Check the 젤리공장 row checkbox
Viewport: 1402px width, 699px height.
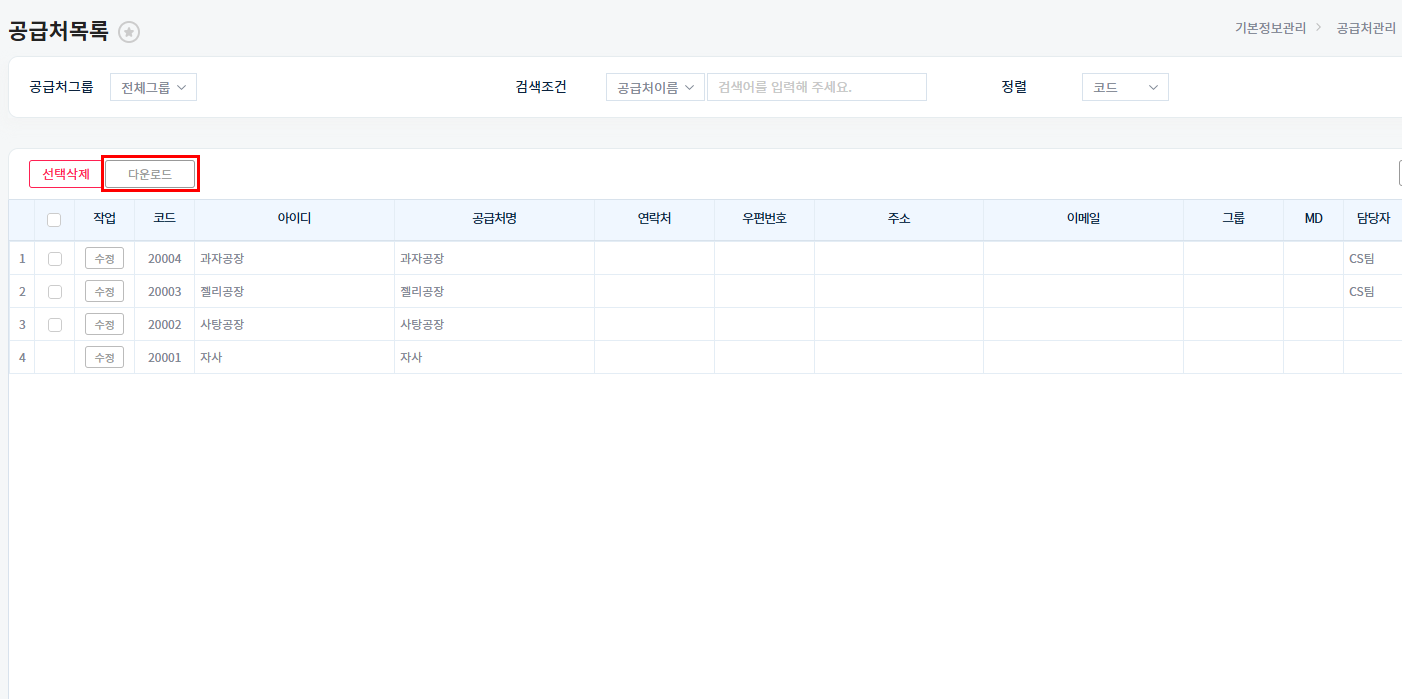(x=55, y=292)
